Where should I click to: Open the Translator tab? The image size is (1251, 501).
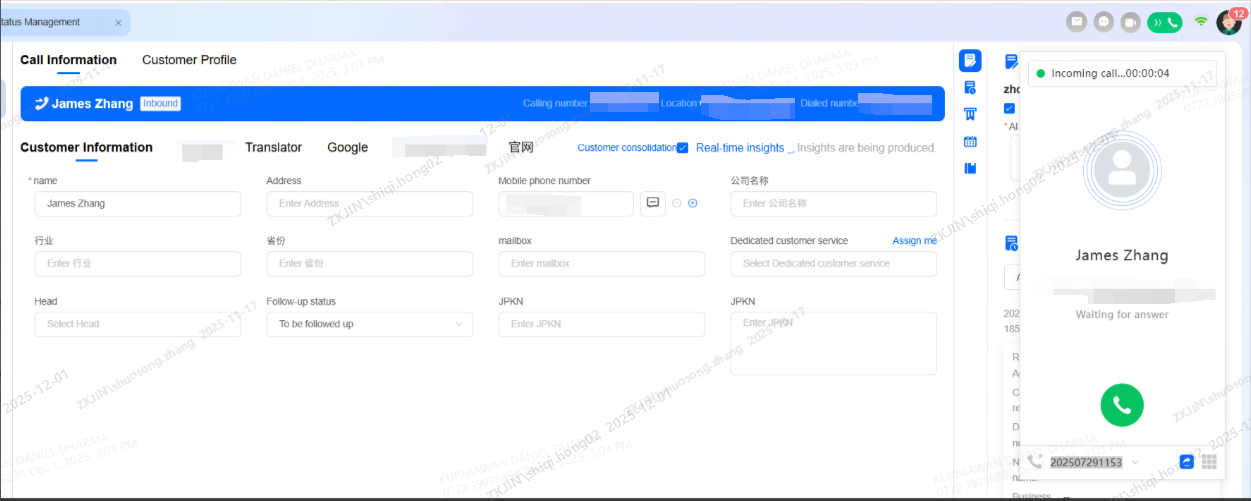[x=273, y=148]
